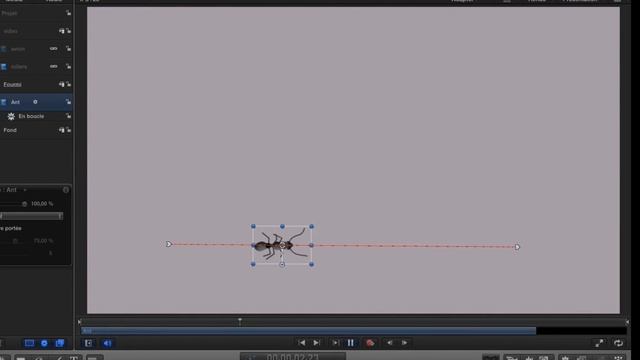Click the gear icon on Ant layer
This screenshot has width=640, height=360.
35,102
